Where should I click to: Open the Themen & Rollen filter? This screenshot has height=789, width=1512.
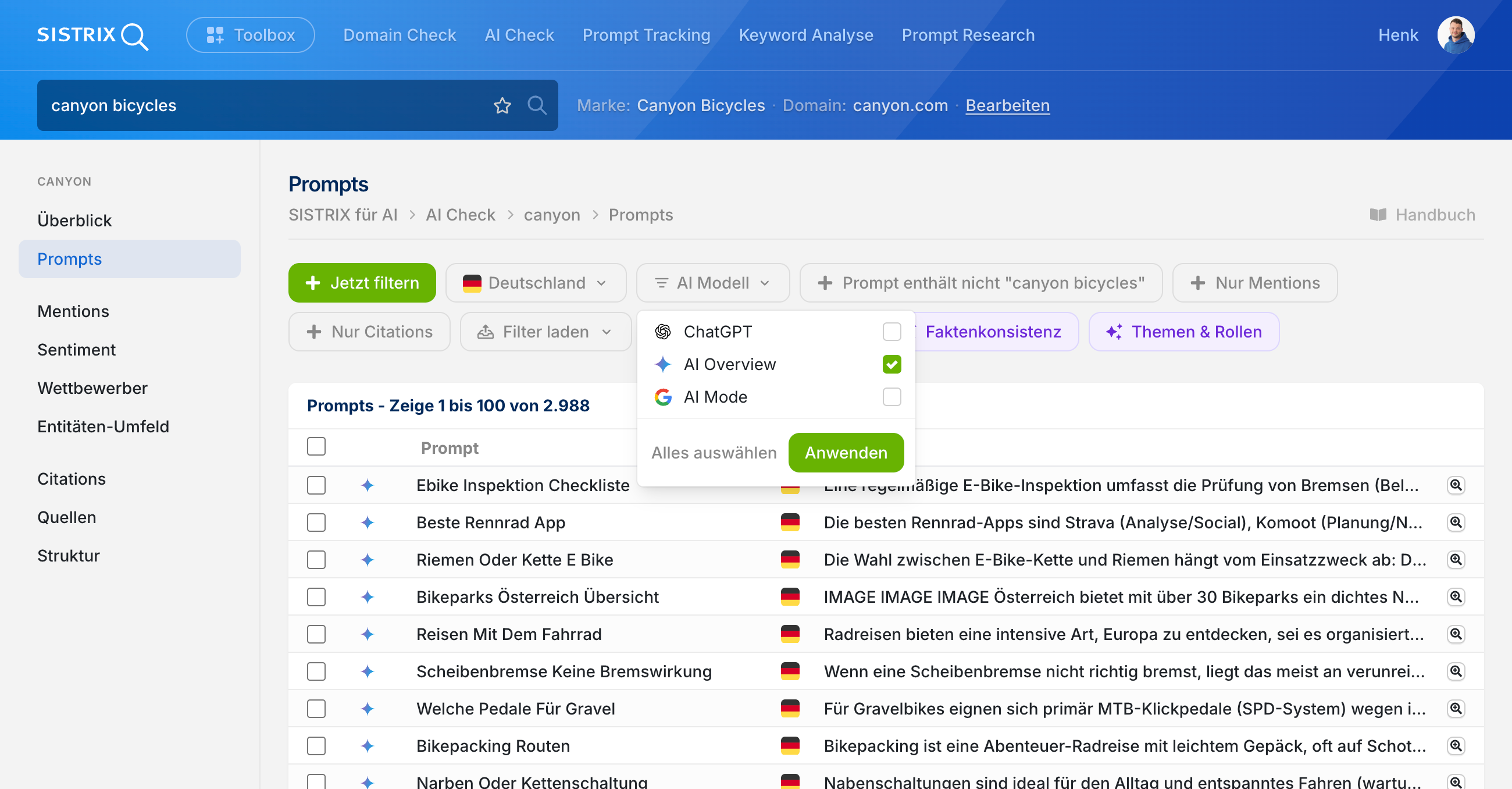[1183, 332]
